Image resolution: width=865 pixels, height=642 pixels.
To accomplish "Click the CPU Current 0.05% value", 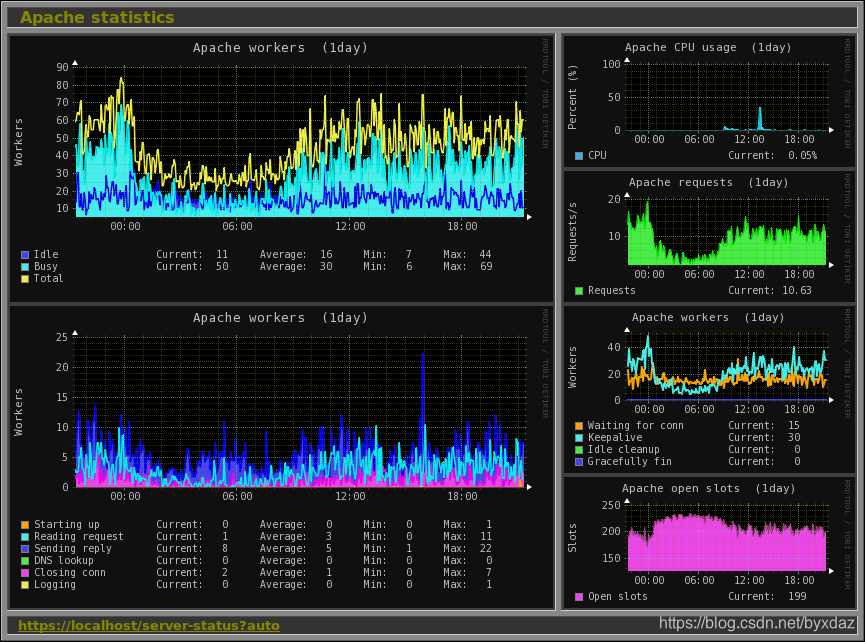I will point(802,156).
